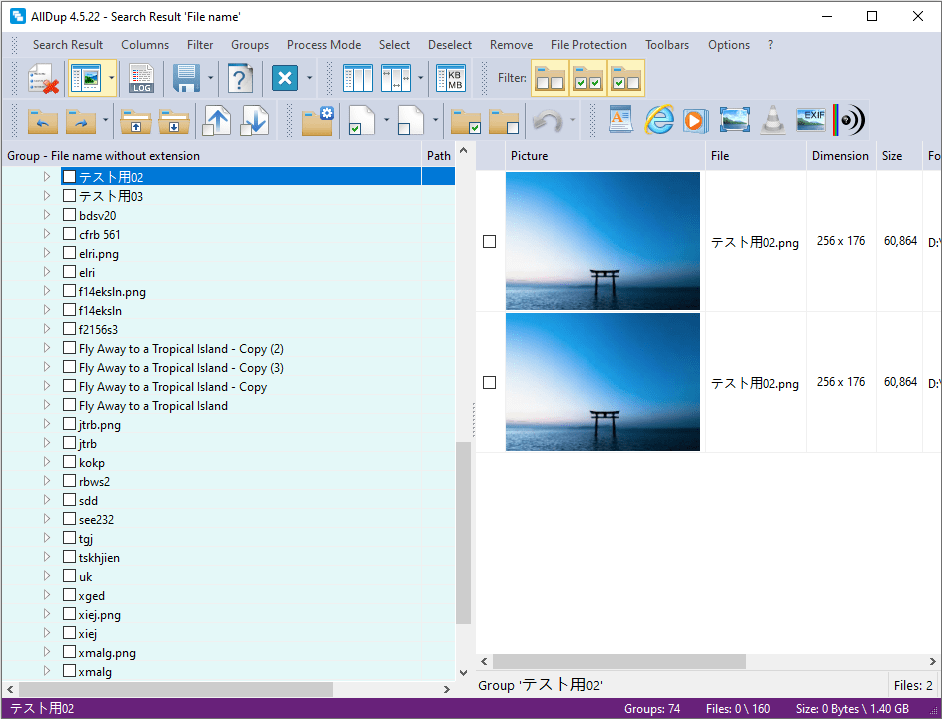Viewport: 942px width, 719px height.
Task: Open help via question mark icon
Action: point(240,78)
